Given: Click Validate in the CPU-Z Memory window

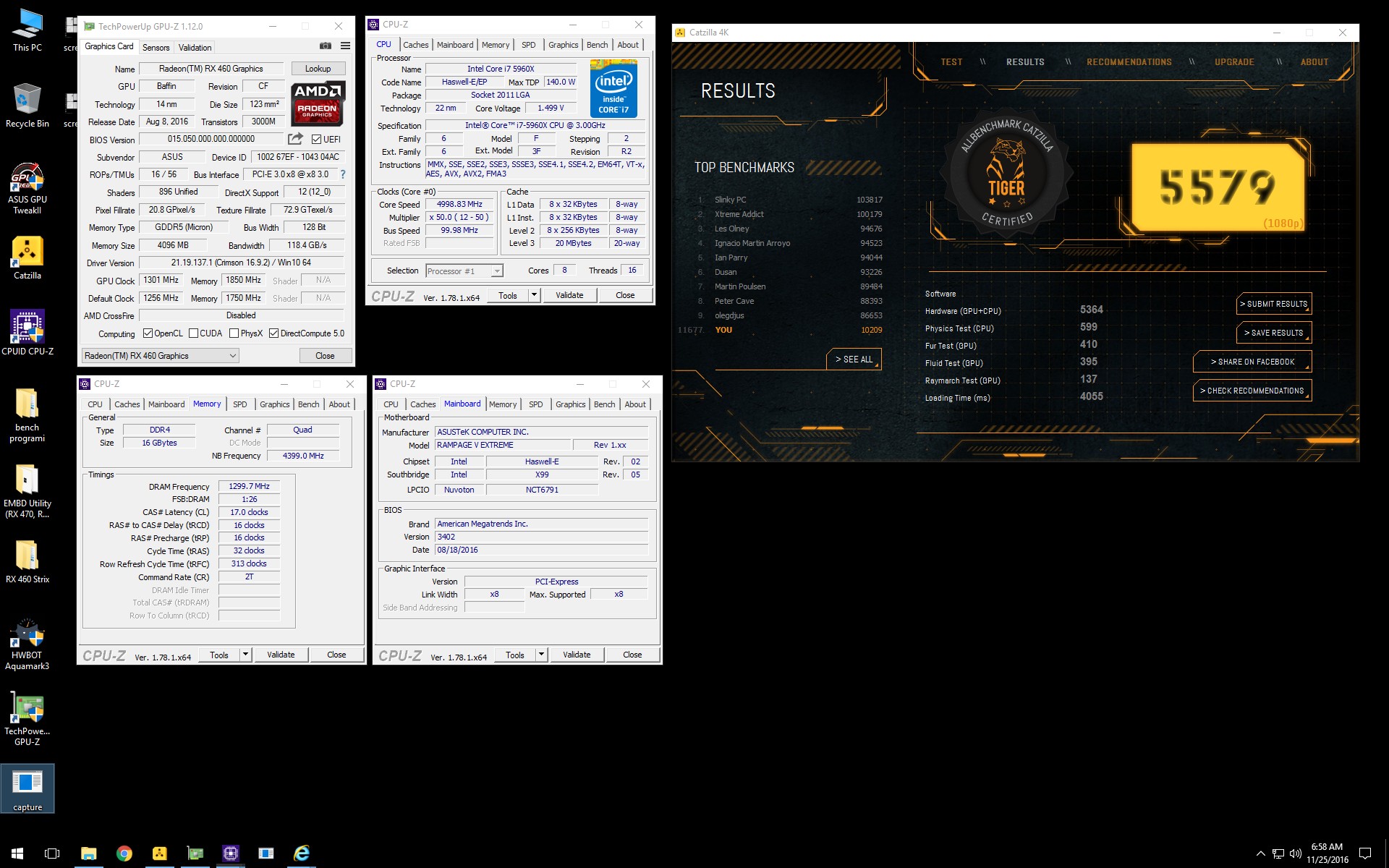Looking at the screenshot, I should pyautogui.click(x=281, y=655).
